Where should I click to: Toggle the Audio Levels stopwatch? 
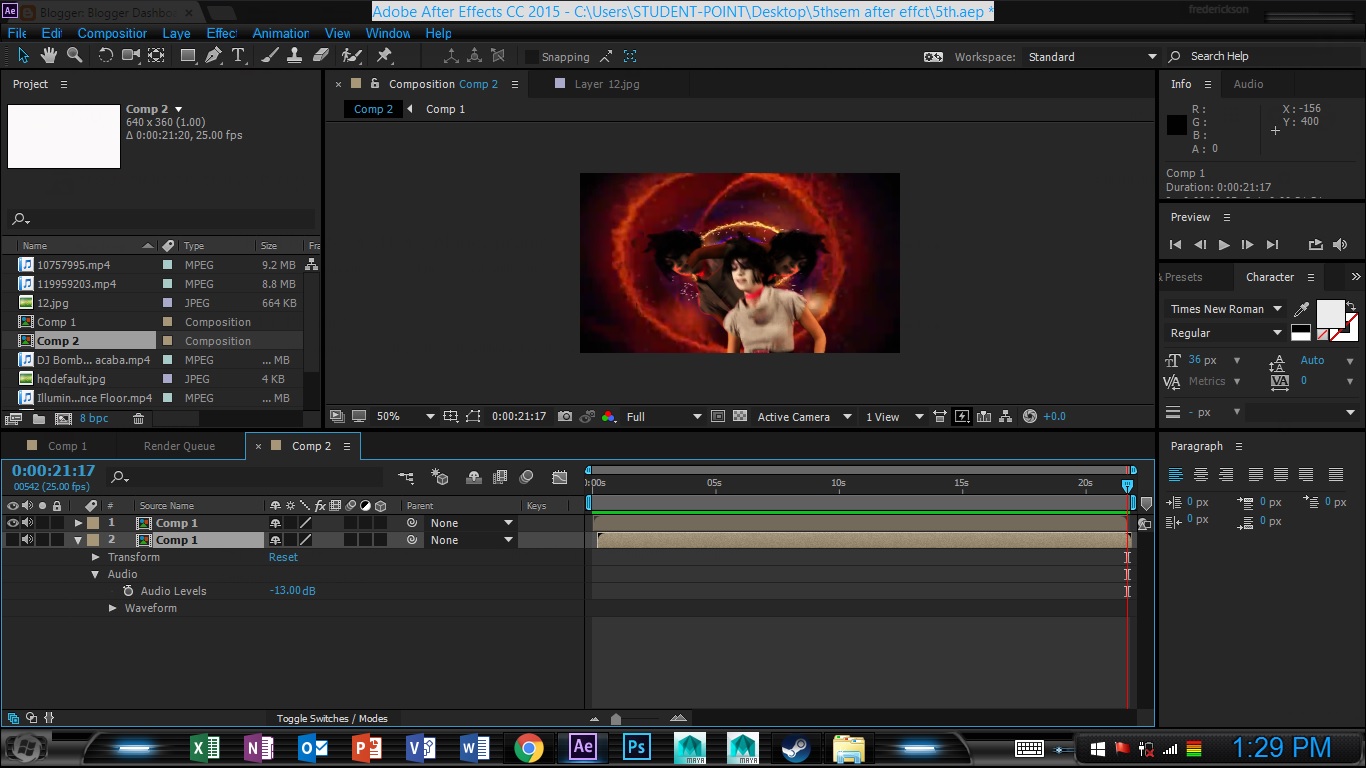(x=128, y=591)
